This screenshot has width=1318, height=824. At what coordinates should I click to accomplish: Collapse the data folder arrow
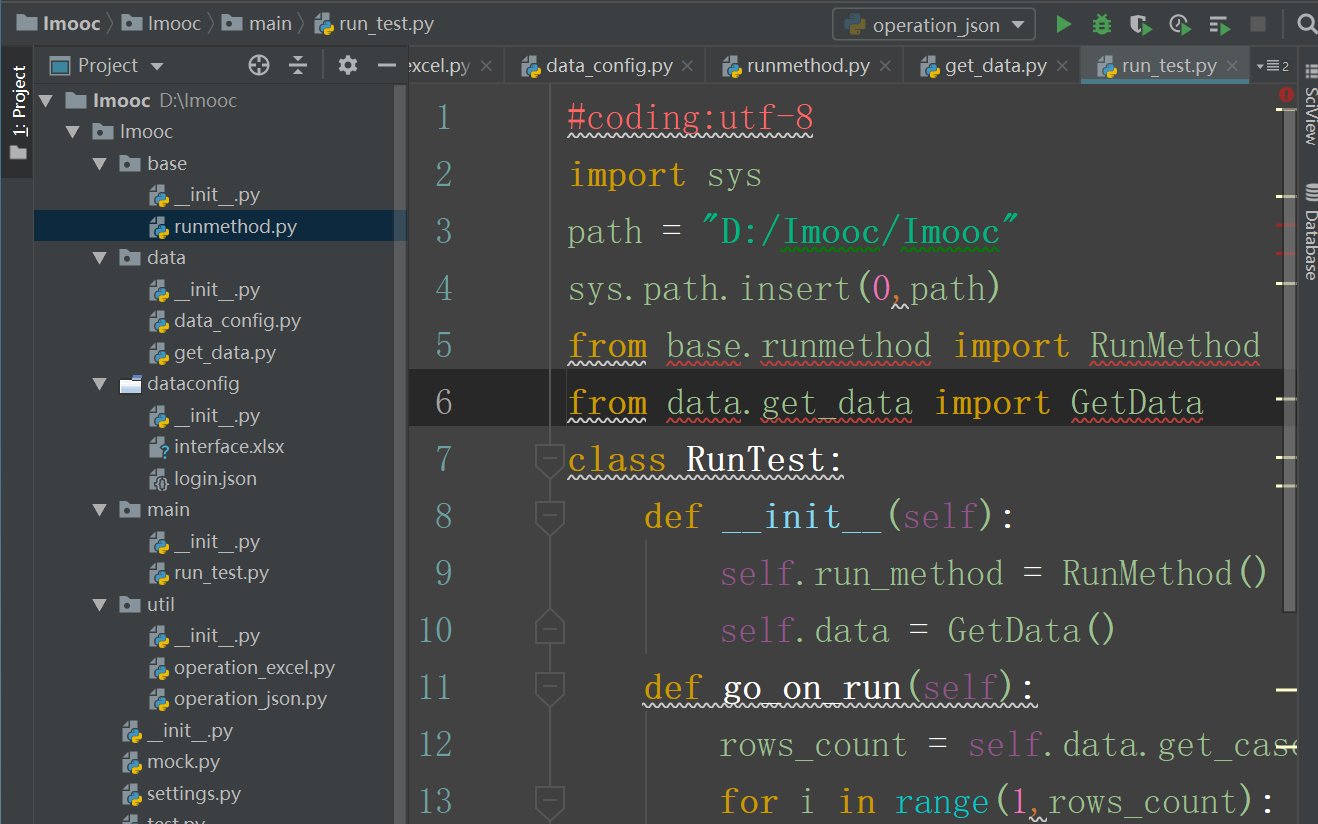click(99, 258)
